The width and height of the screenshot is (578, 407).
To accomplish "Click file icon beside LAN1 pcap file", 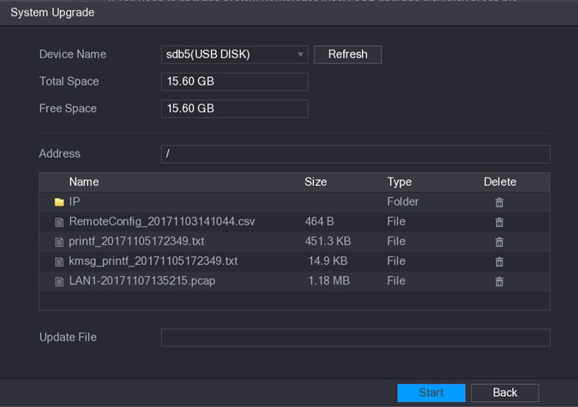I will pyautogui.click(x=59, y=282).
